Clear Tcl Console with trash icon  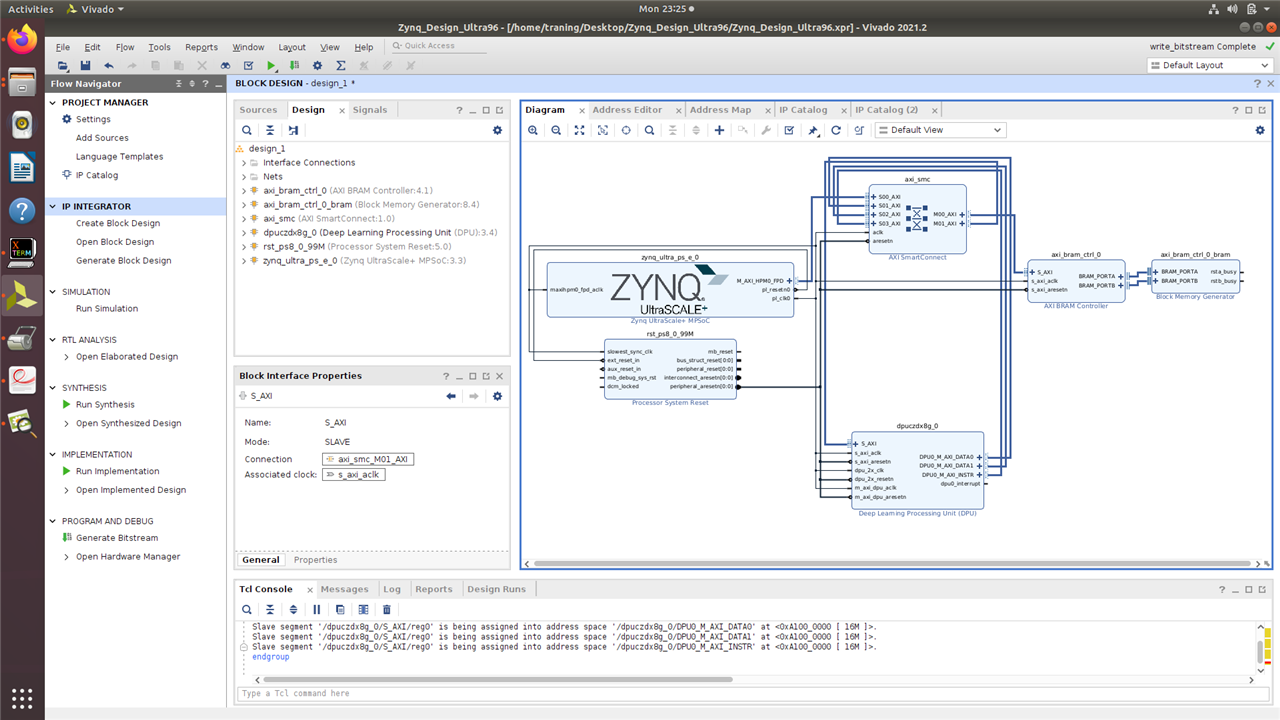(x=387, y=609)
